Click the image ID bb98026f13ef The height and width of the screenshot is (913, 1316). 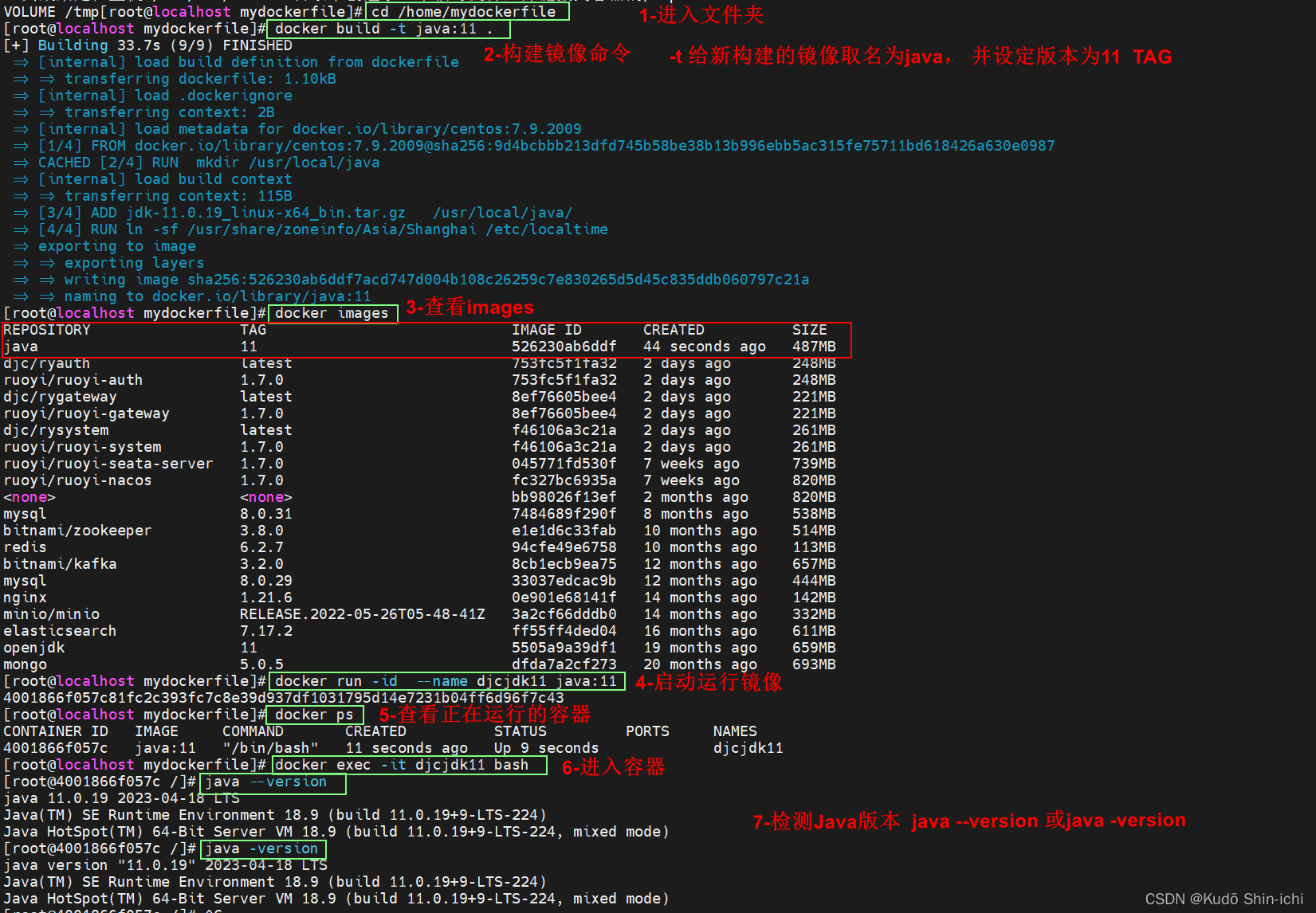point(564,497)
